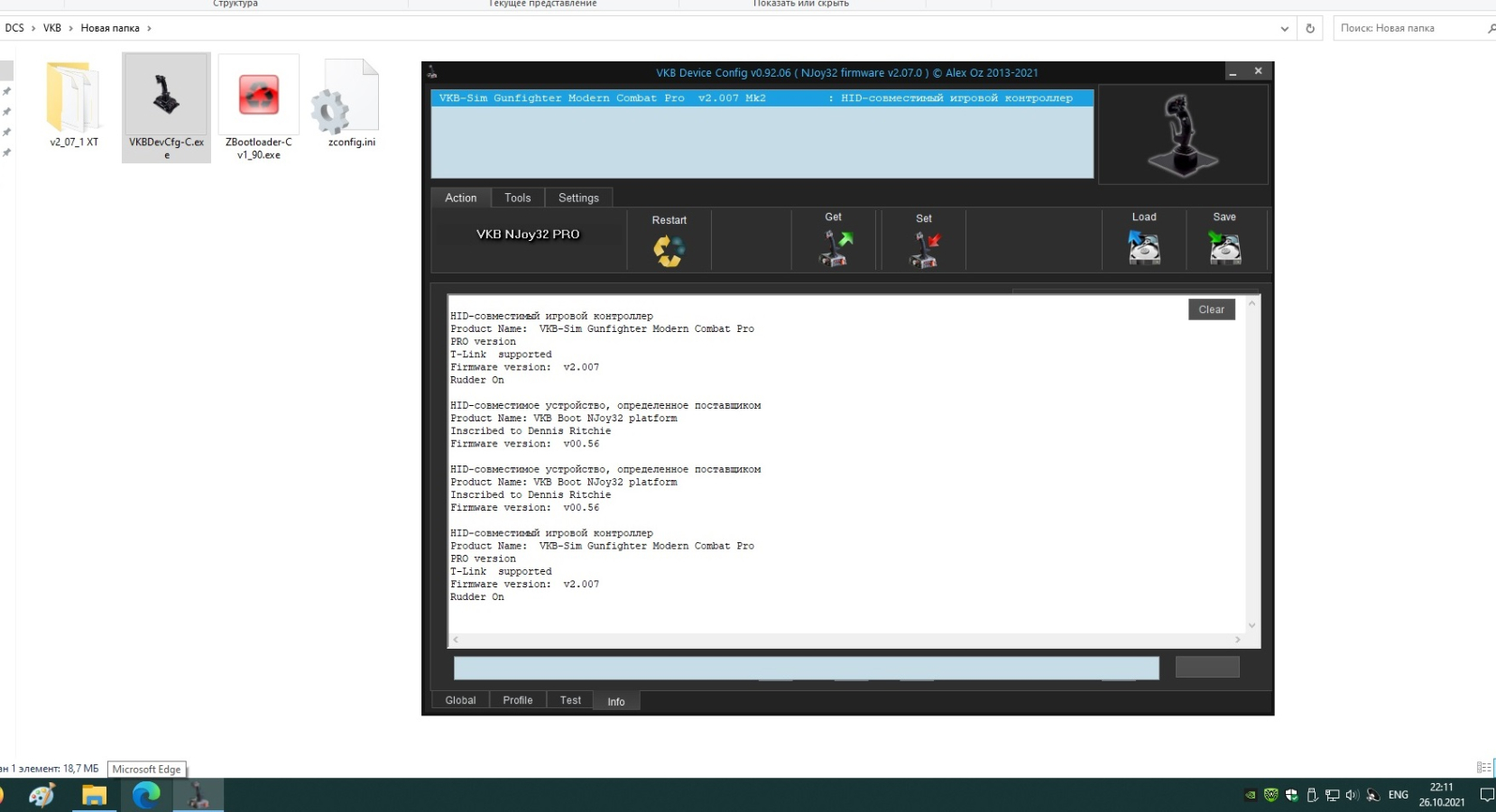
Task: Click the small app icon in VKB title bar
Action: click(x=432, y=72)
